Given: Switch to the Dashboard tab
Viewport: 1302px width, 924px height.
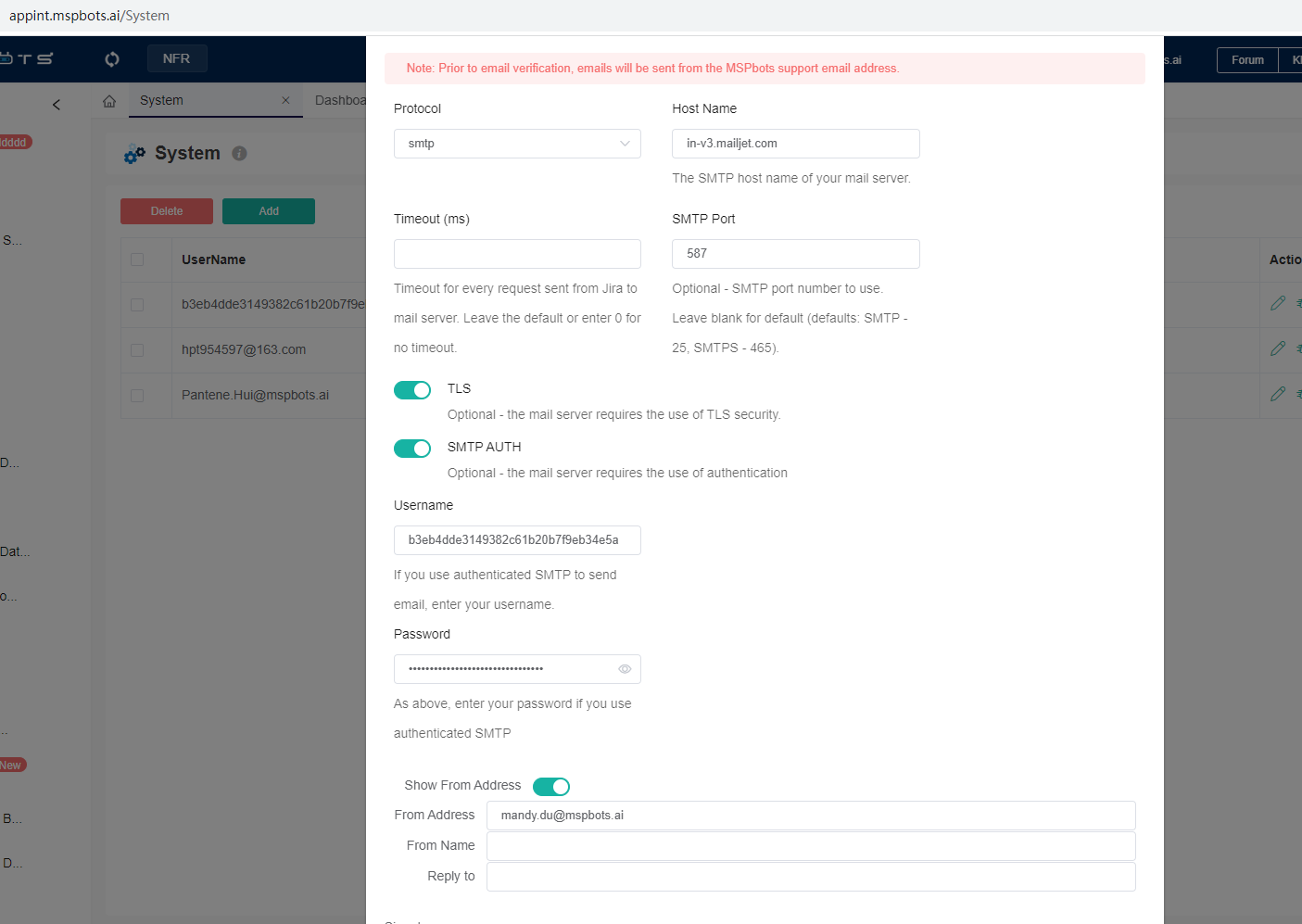Looking at the screenshot, I should tap(340, 100).
